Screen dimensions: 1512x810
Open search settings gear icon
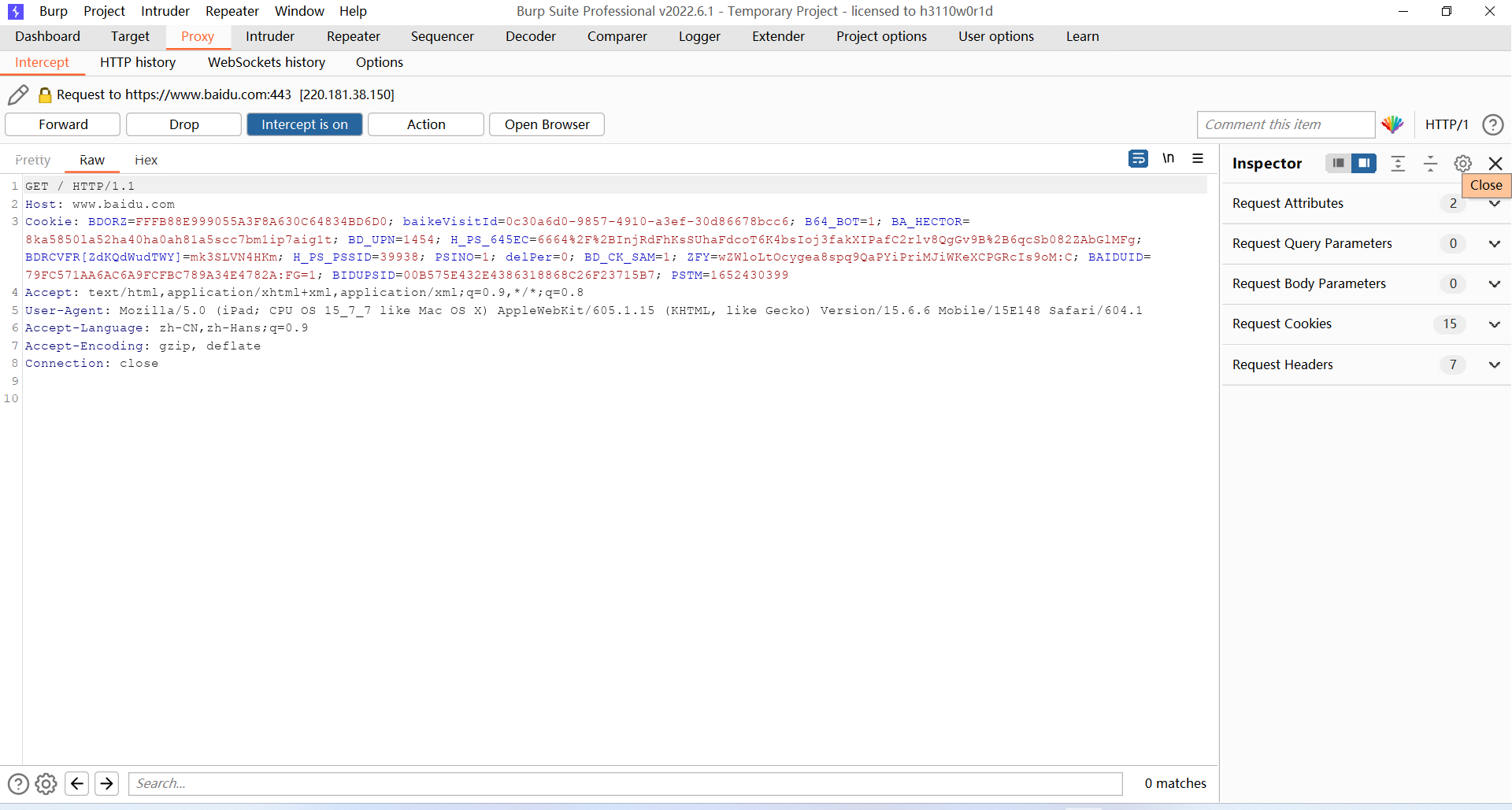point(46,783)
